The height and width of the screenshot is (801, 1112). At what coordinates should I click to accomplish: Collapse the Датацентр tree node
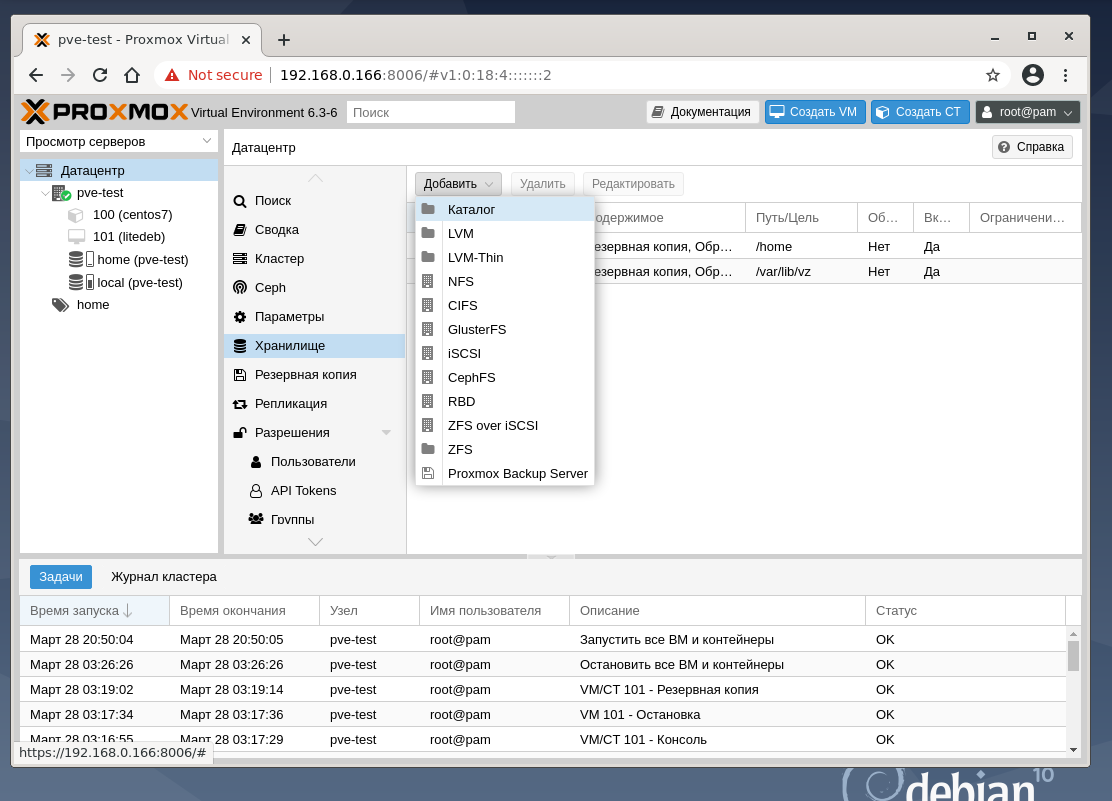pyautogui.click(x=28, y=171)
